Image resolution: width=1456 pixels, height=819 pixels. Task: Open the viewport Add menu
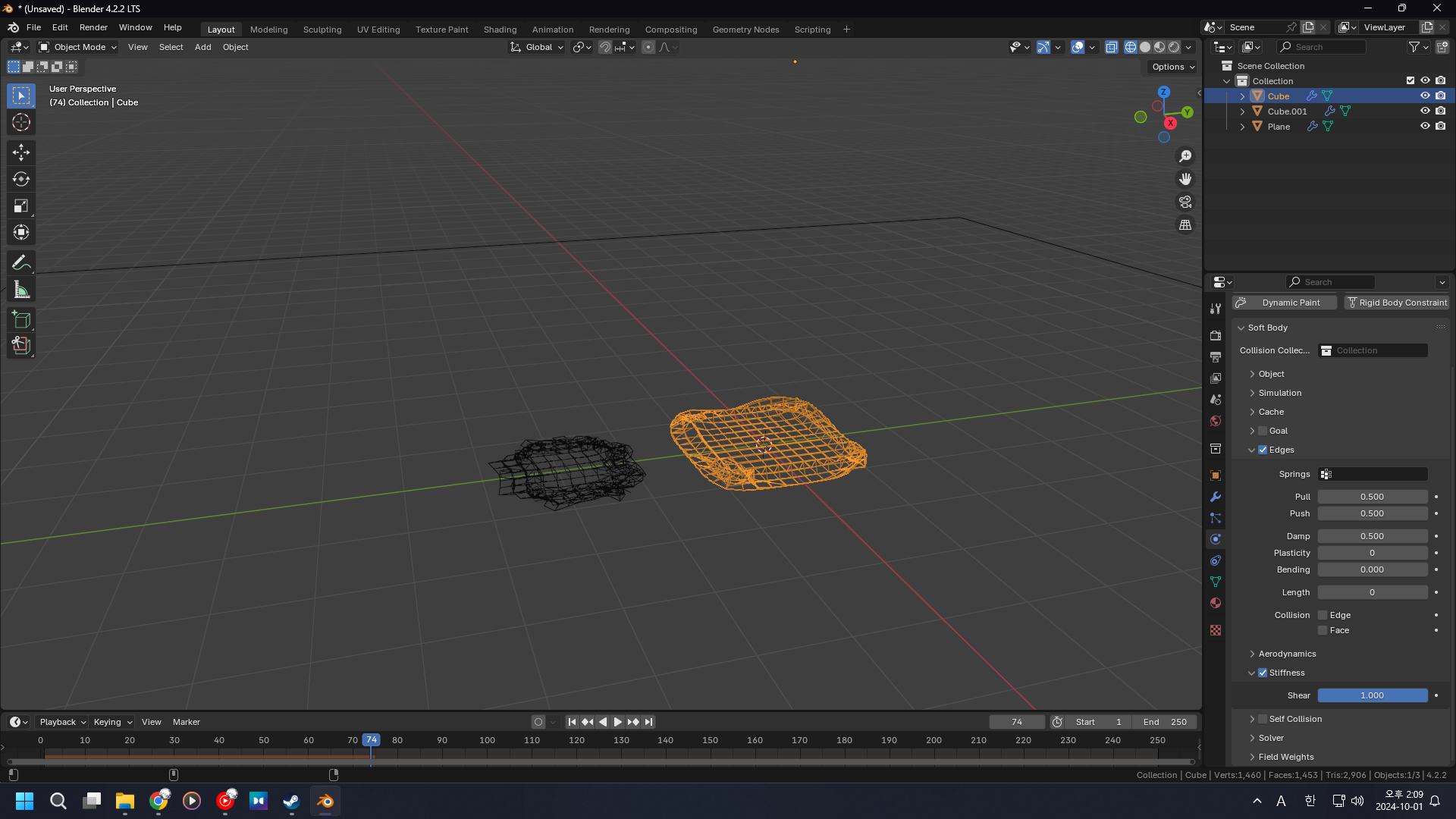coord(202,47)
